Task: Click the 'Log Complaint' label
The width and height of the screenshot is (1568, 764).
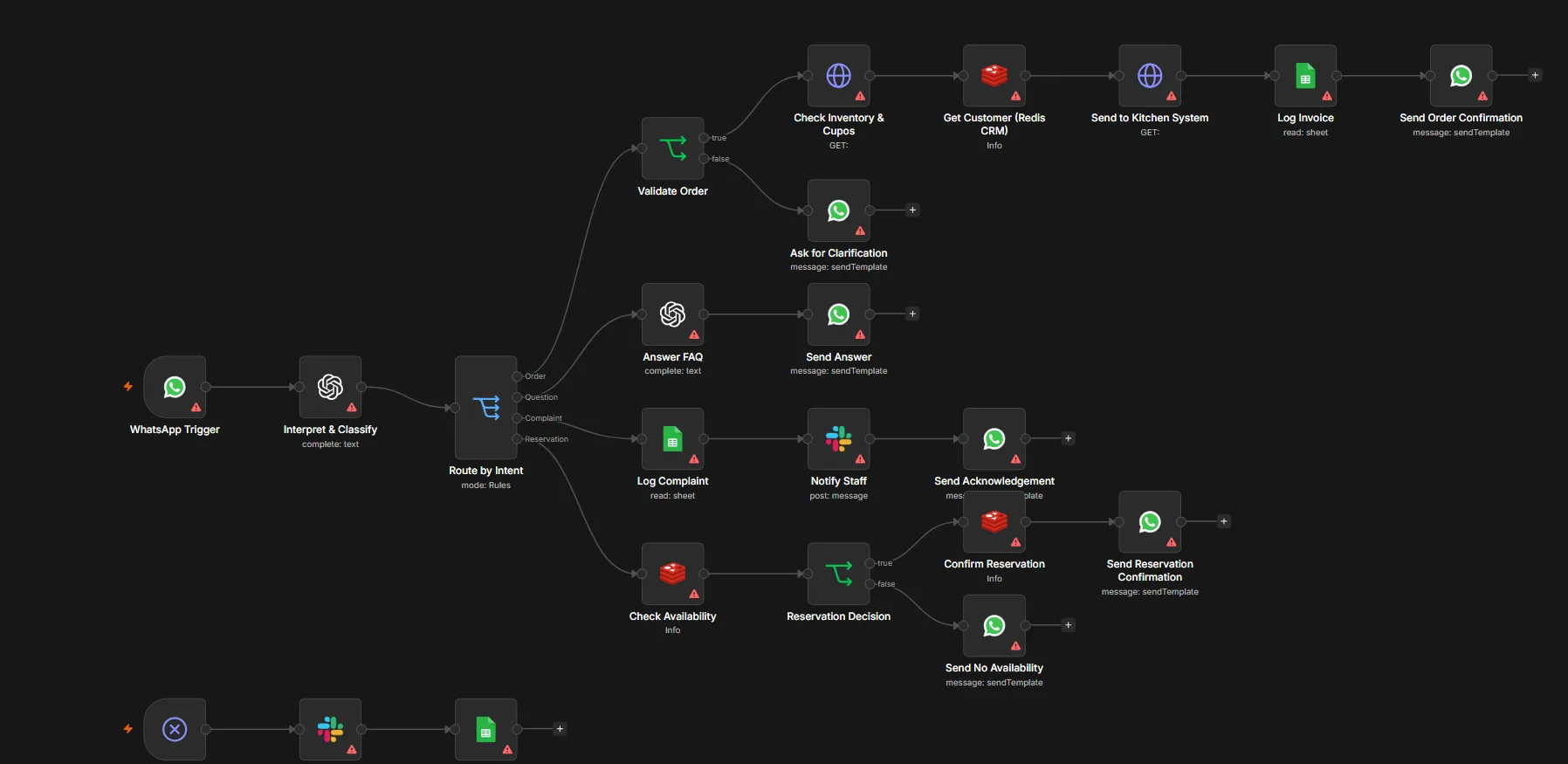Action: [x=672, y=481]
